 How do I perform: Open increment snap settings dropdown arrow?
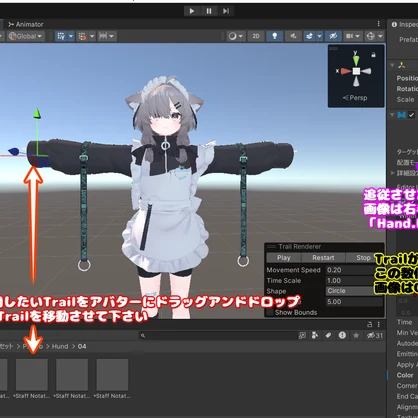point(112,36)
